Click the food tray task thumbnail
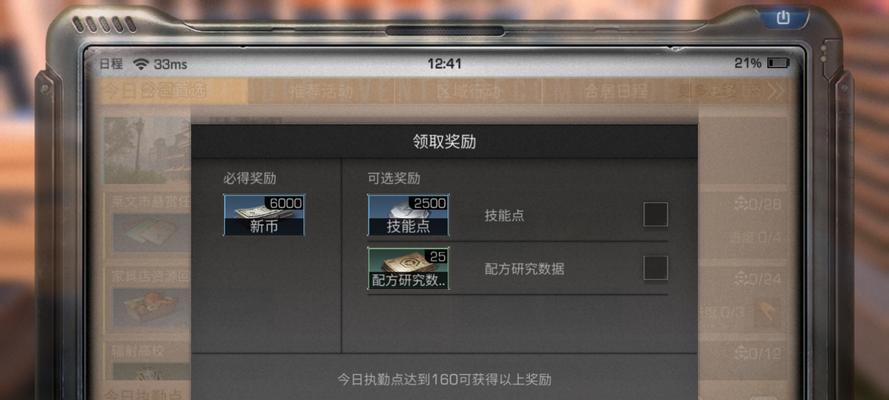 coord(150,309)
